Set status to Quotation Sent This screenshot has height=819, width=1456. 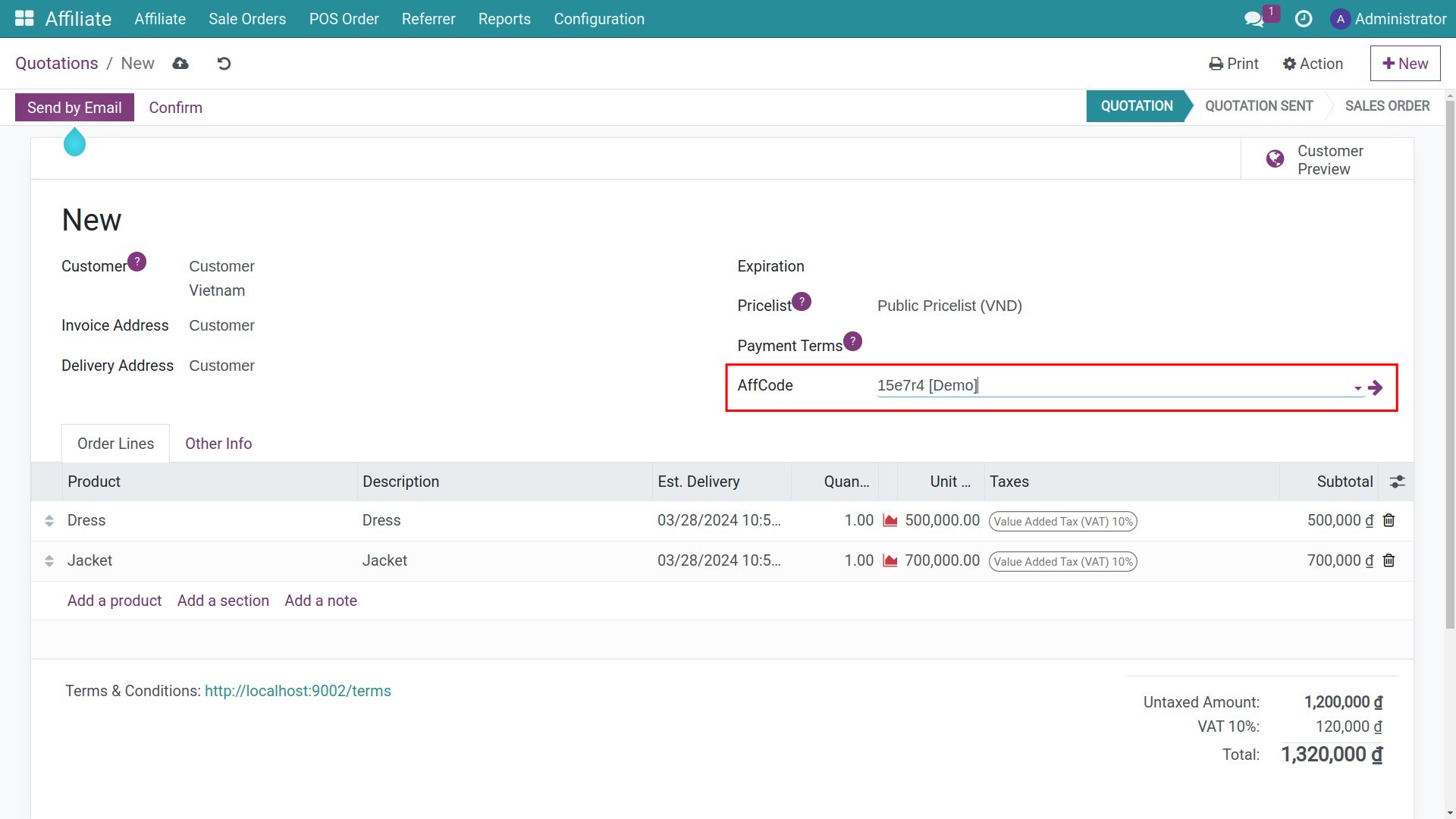[1259, 106]
